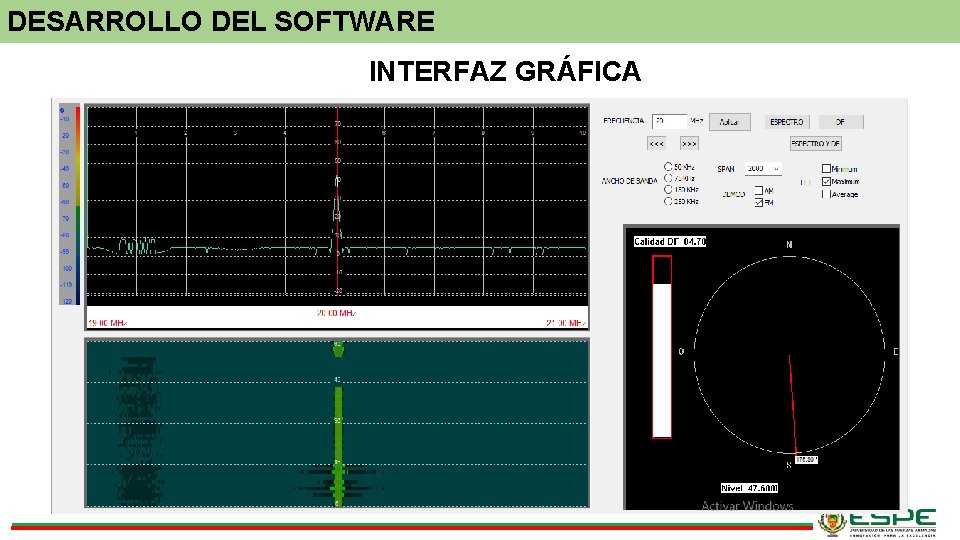
Task: Enable the AM demodulation checkbox
Action: pos(759,190)
